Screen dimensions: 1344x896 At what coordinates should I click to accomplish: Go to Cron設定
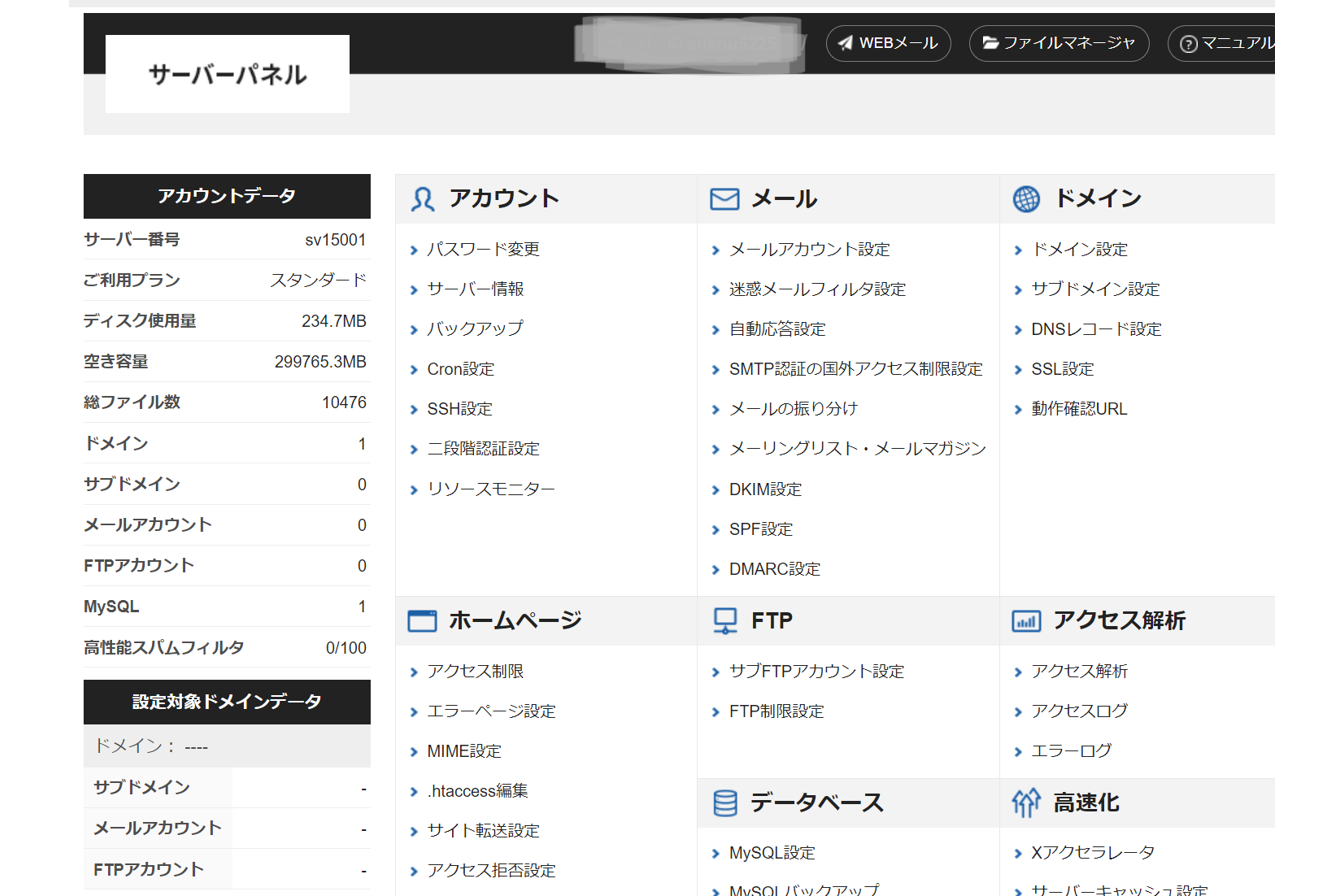pos(460,369)
